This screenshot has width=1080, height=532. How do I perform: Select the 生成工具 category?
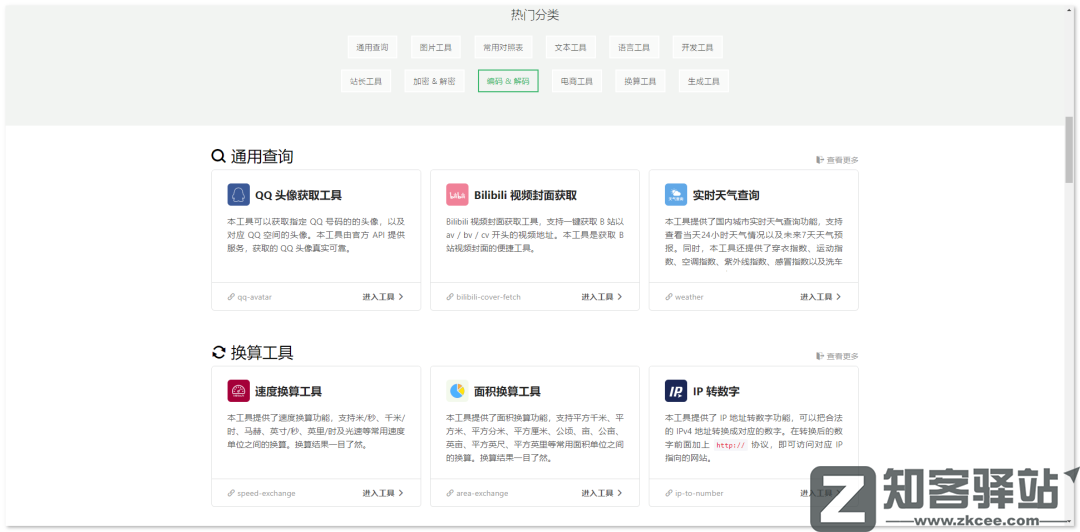point(703,81)
